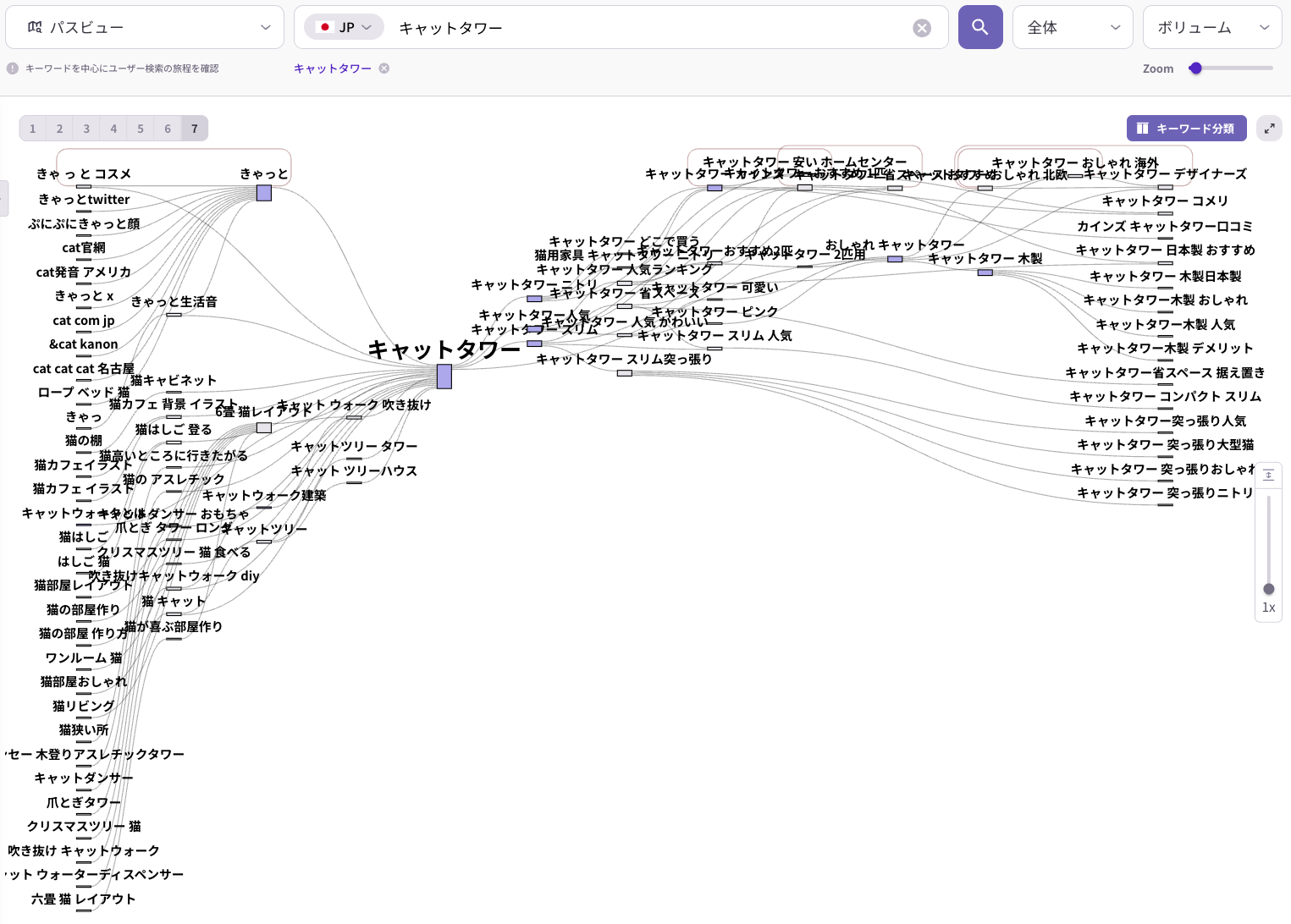The image size is (1291, 924).
Task: Open the ボリューム sort dropdown
Action: 1211,28
